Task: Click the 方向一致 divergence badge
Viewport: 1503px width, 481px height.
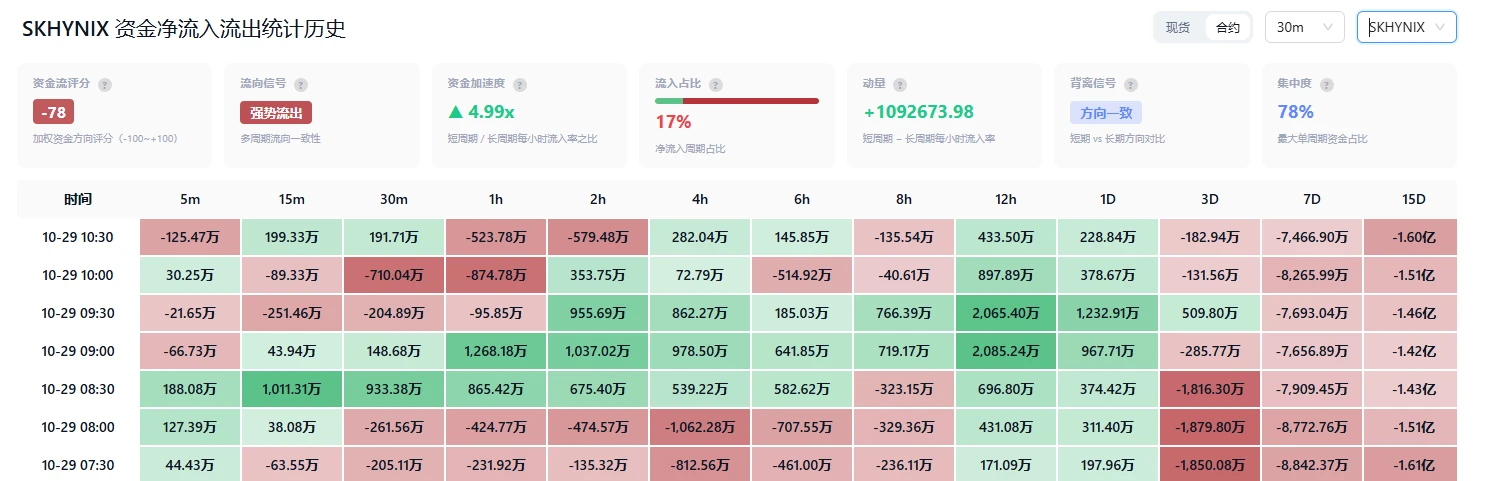Action: pos(1106,112)
